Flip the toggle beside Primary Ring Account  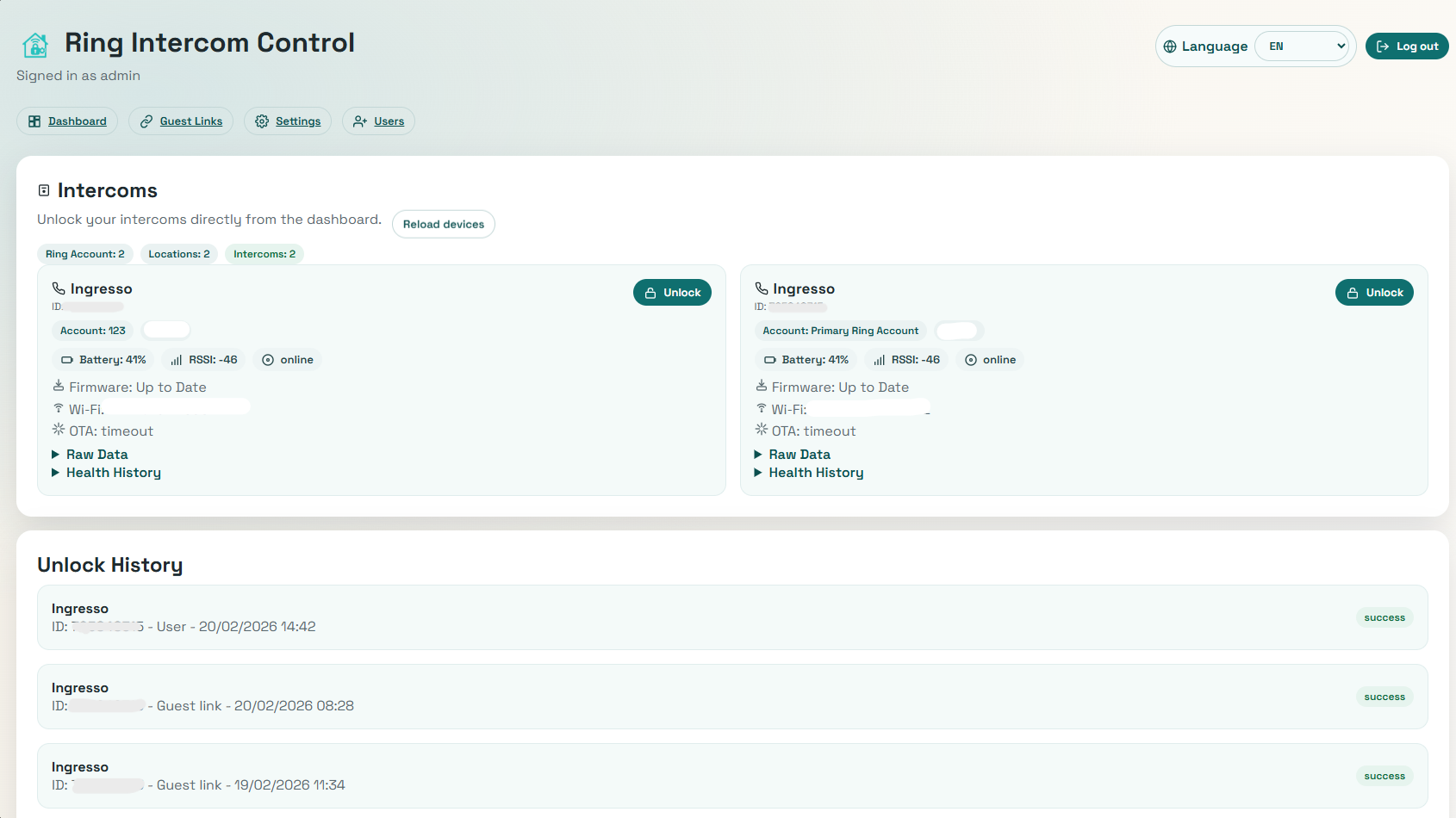[959, 330]
